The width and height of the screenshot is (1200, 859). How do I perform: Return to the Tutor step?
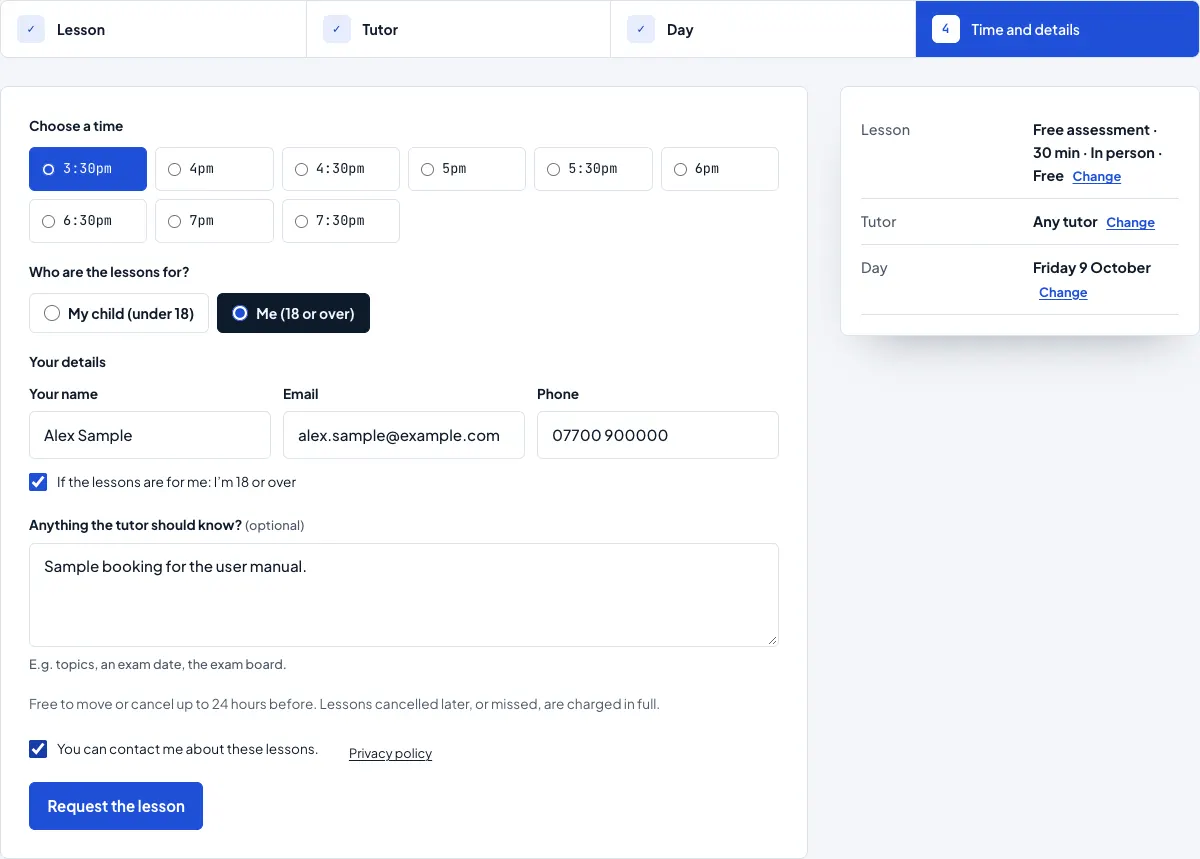click(458, 29)
